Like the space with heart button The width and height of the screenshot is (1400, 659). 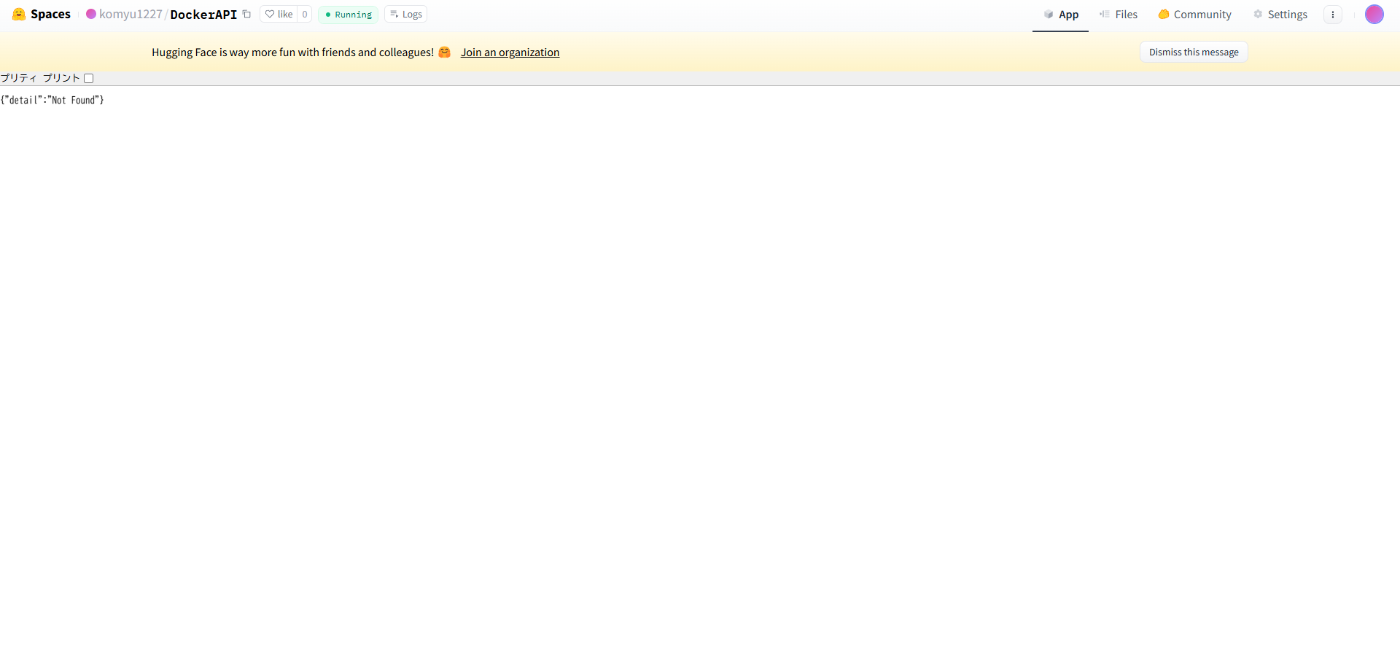(279, 14)
